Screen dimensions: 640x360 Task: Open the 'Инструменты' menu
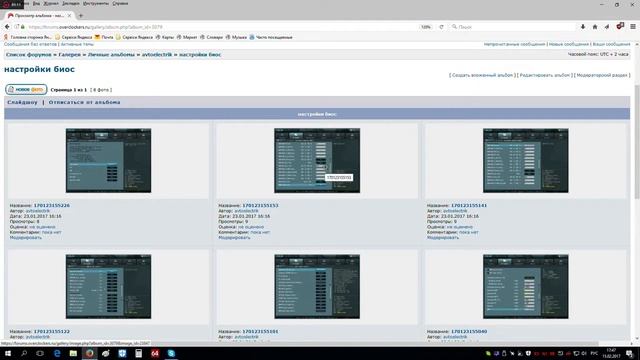point(96,3)
